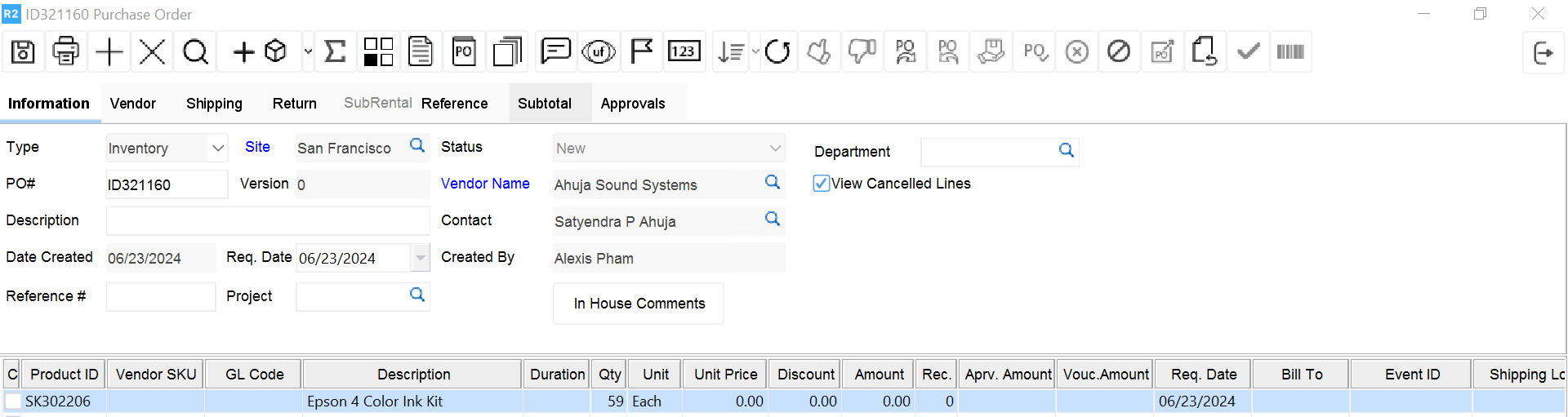Click the Save floppy disk icon
This screenshot has width=1568, height=417.
[23, 52]
